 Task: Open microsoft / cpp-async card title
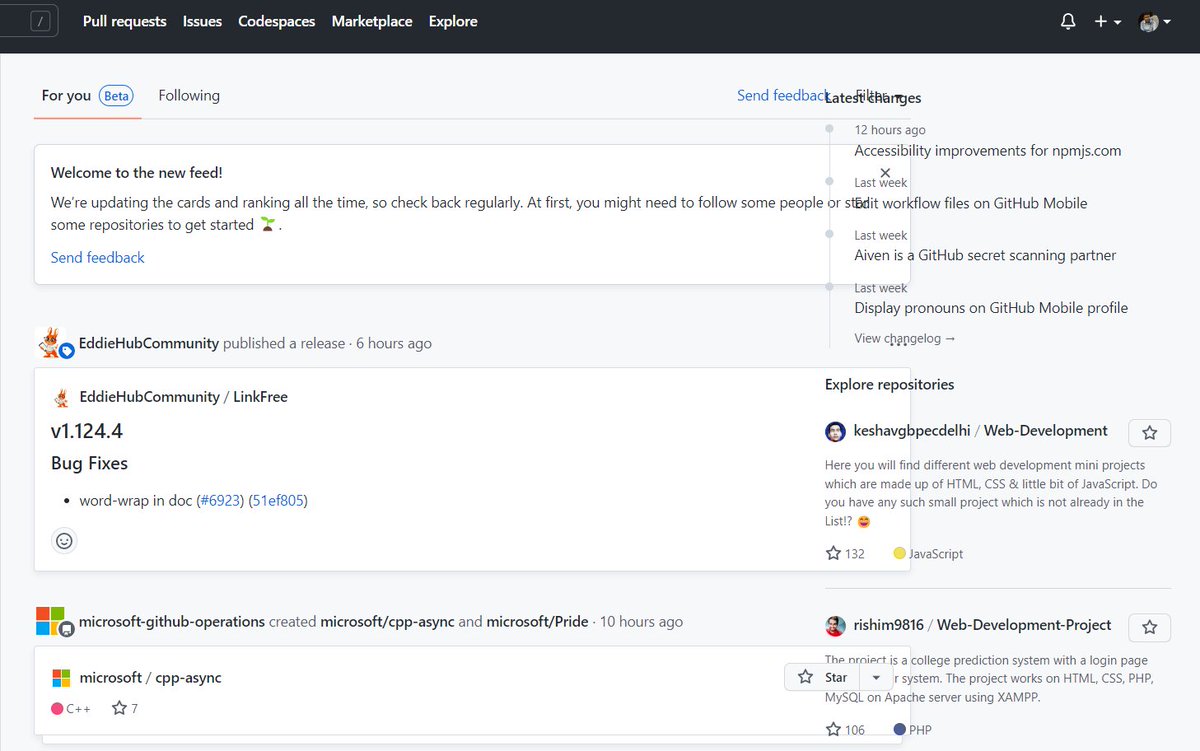pyautogui.click(x=151, y=678)
